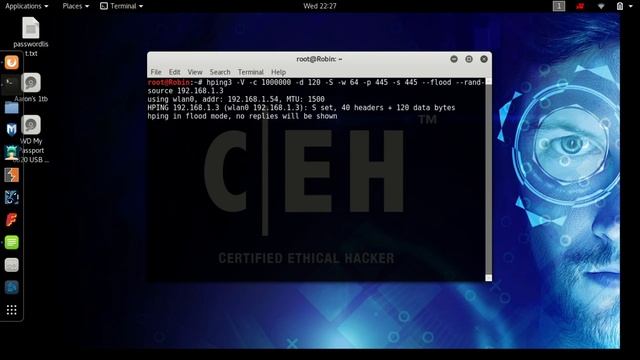The height and width of the screenshot is (360, 640).
Task: Click the red root@Robin prompt
Action: coord(169,82)
